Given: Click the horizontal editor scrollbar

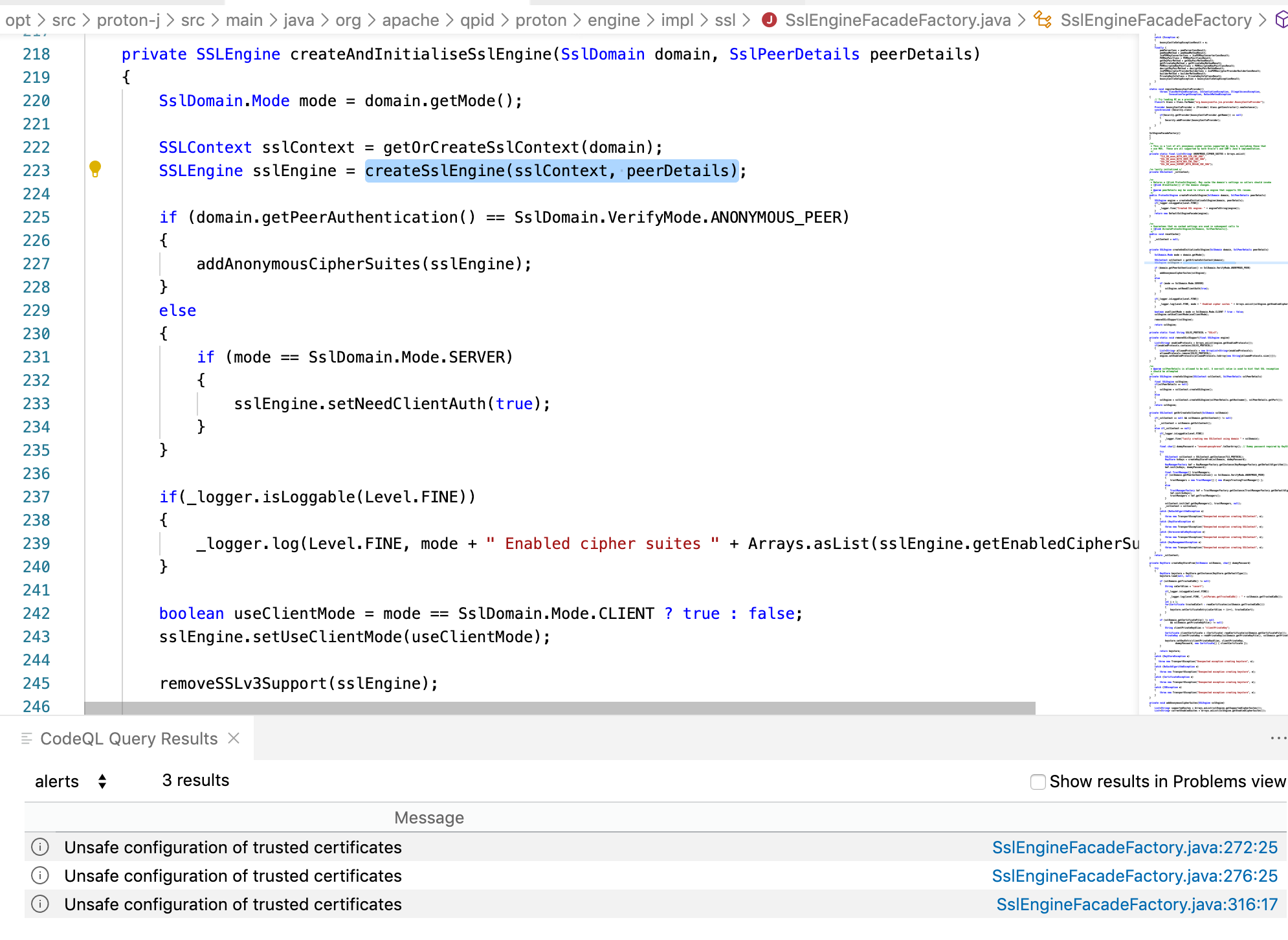Looking at the screenshot, I should (x=559, y=708).
